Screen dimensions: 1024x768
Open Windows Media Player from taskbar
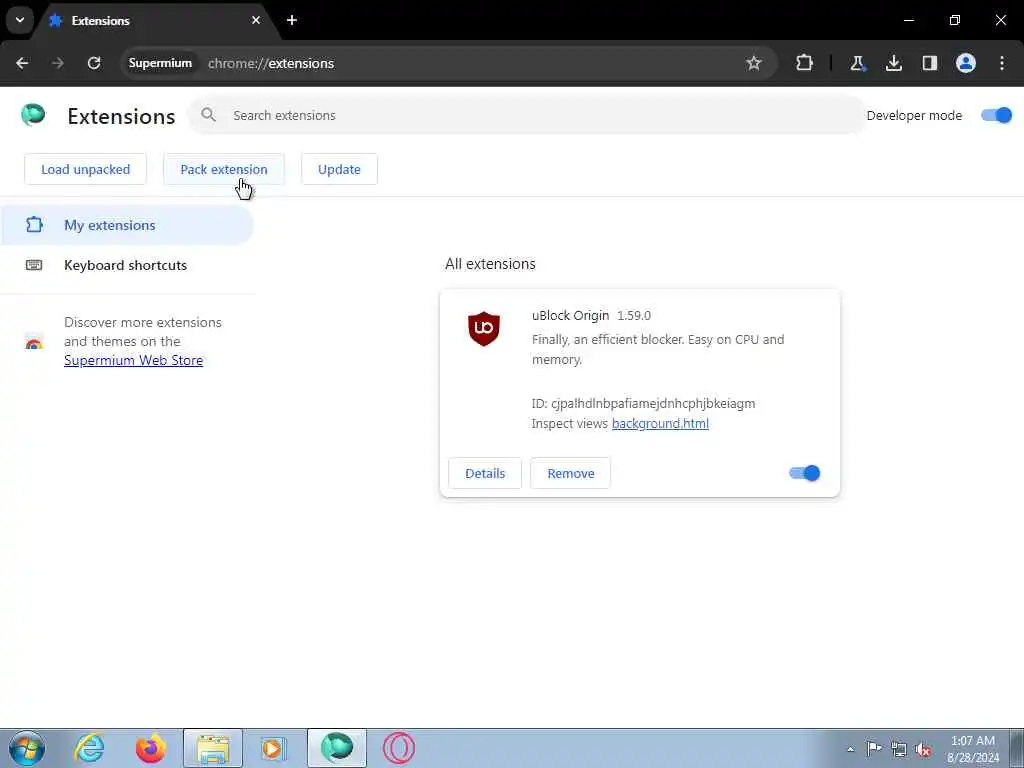tap(274, 748)
